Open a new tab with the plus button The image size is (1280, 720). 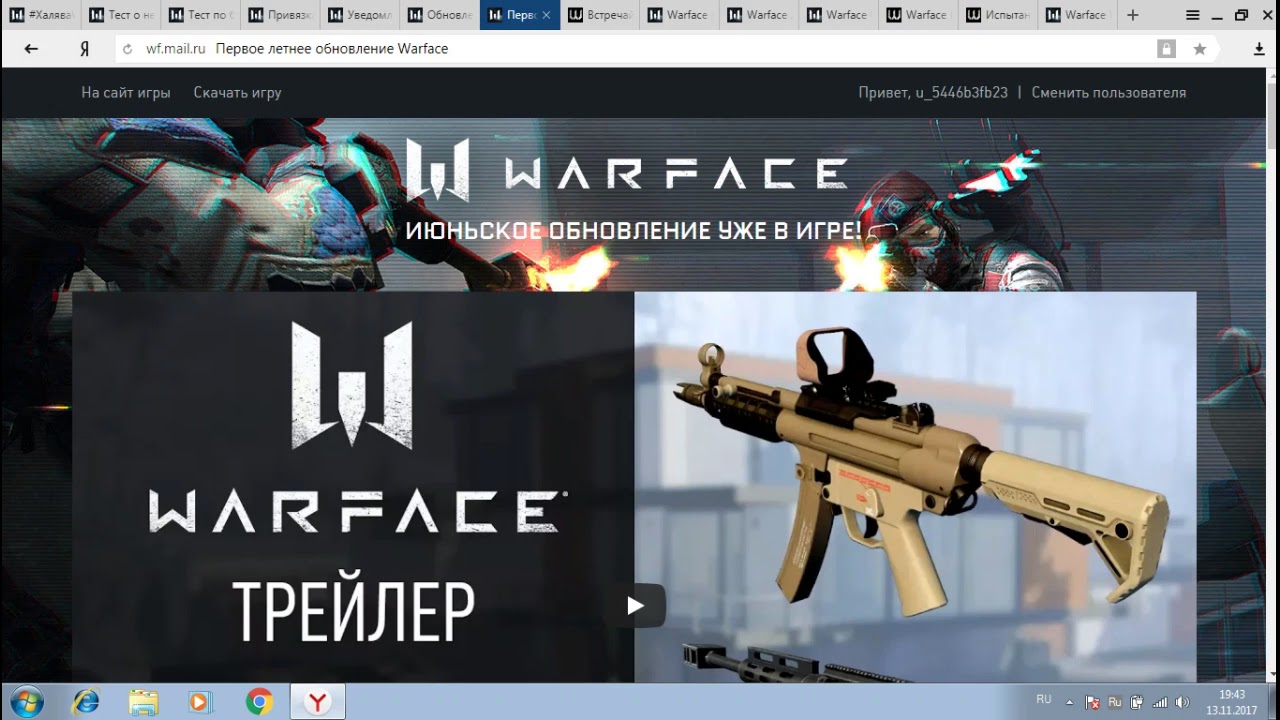pos(1132,15)
